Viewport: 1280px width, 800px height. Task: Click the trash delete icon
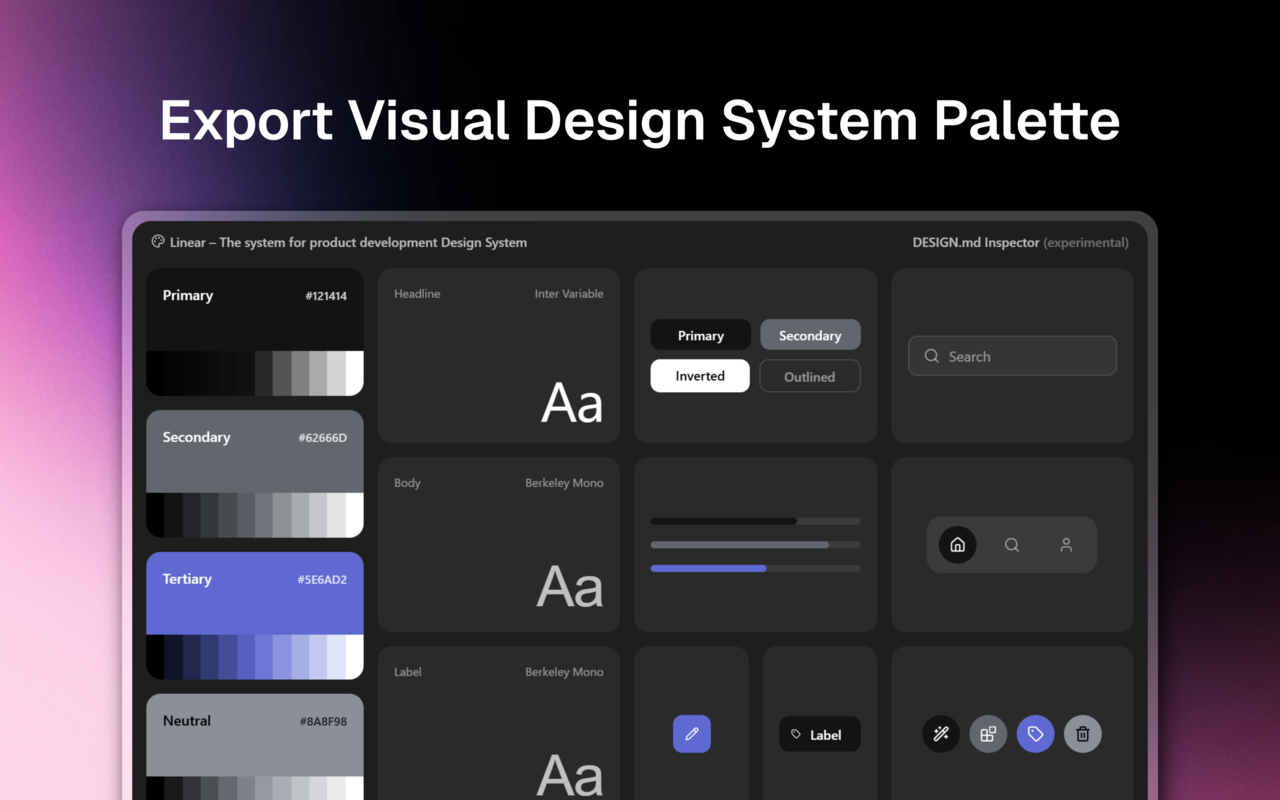pyautogui.click(x=1082, y=733)
